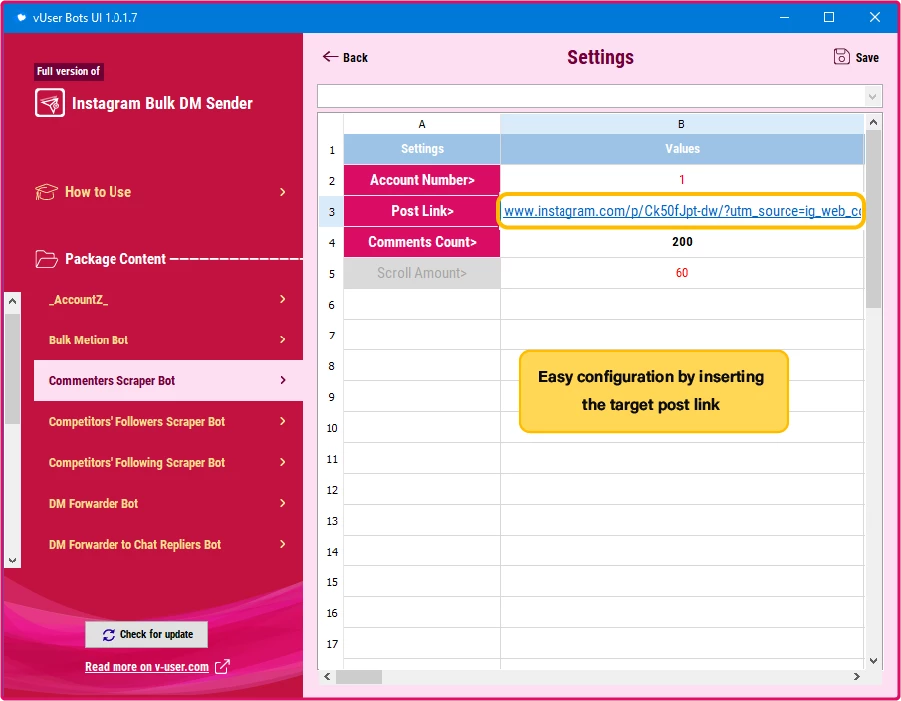Click the grid horizontal scroll right arrow
Viewport: 901px width, 701px height.
[x=857, y=677]
